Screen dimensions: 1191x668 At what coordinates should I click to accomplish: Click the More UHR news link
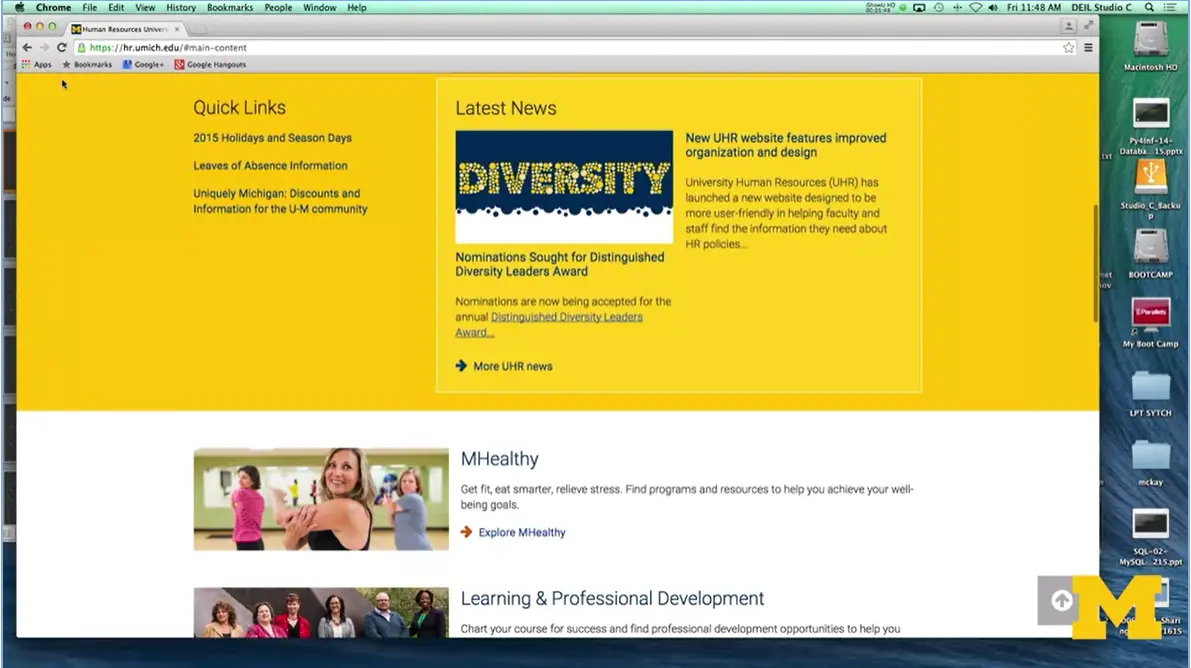pyautogui.click(x=512, y=366)
